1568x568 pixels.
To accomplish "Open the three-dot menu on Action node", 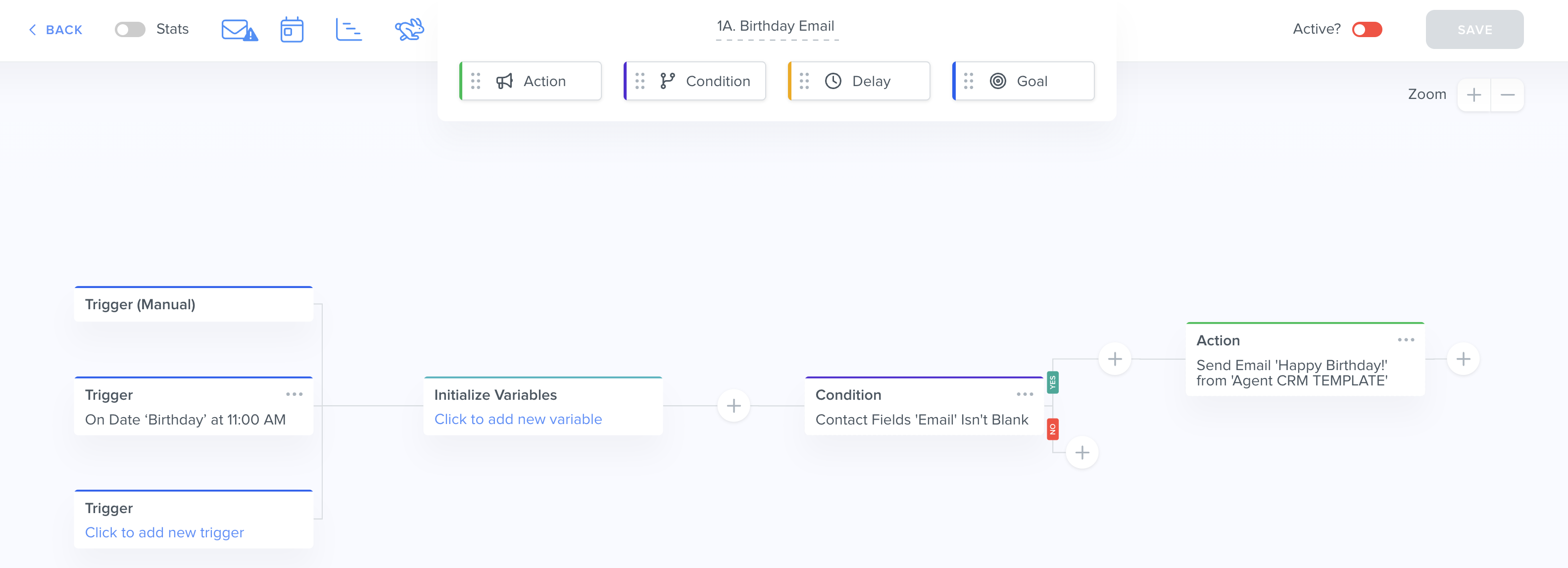I will click(1406, 340).
